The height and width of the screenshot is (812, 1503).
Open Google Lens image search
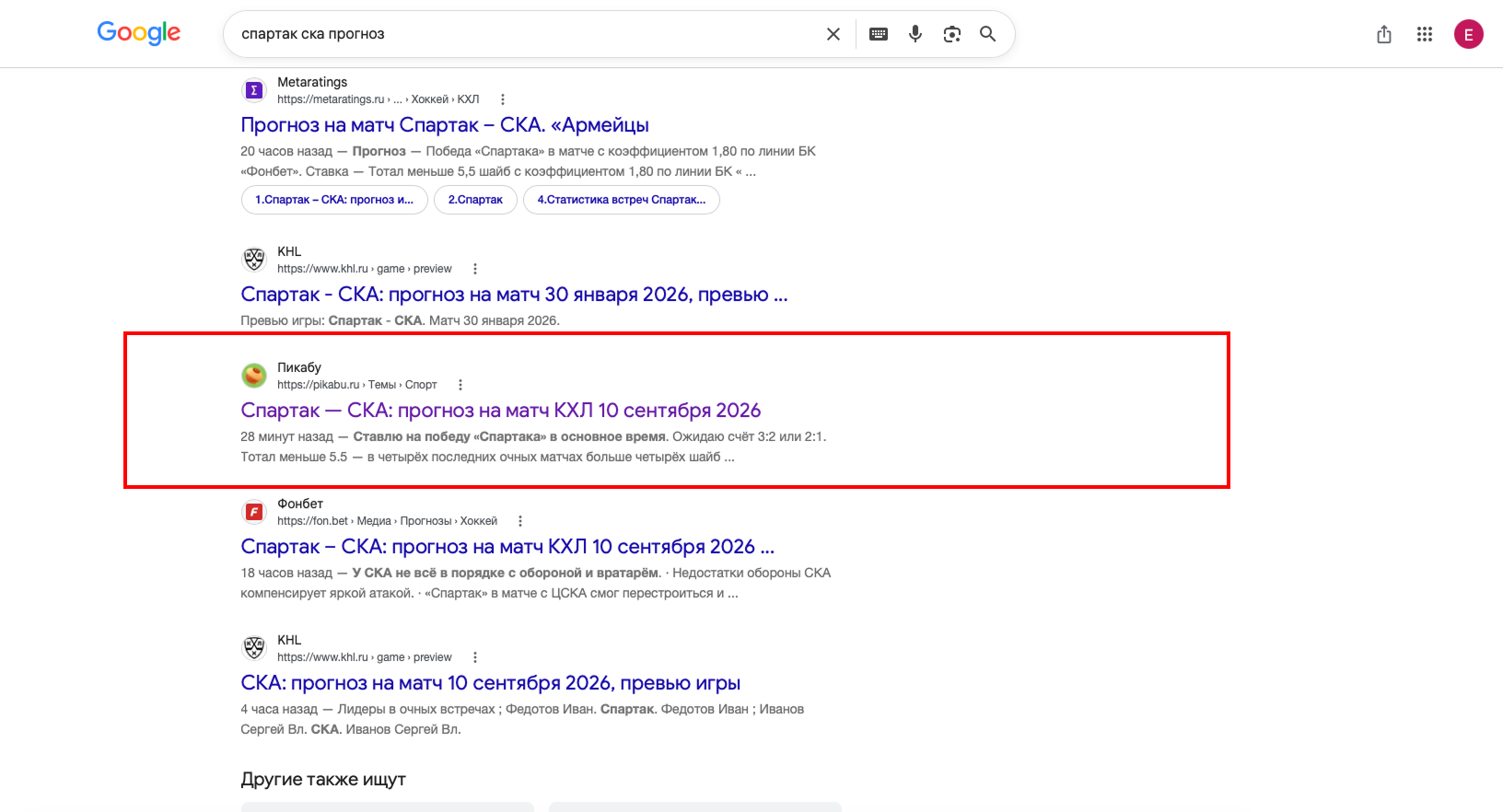(952, 34)
